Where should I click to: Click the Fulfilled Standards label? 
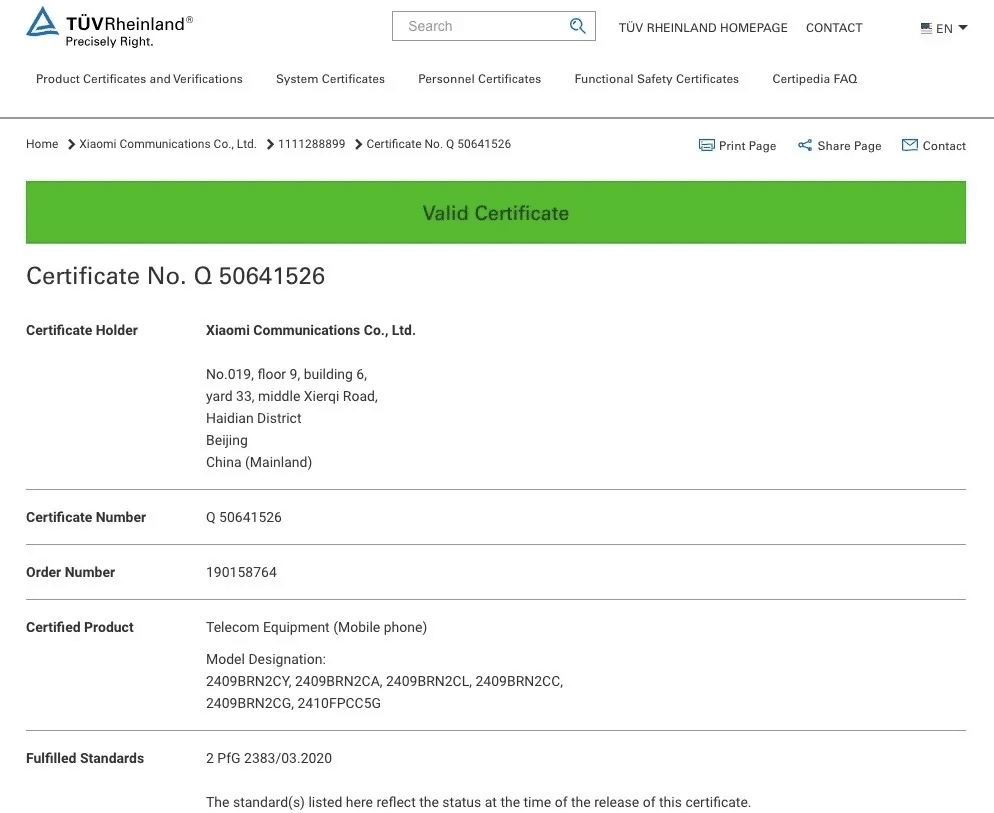85,758
